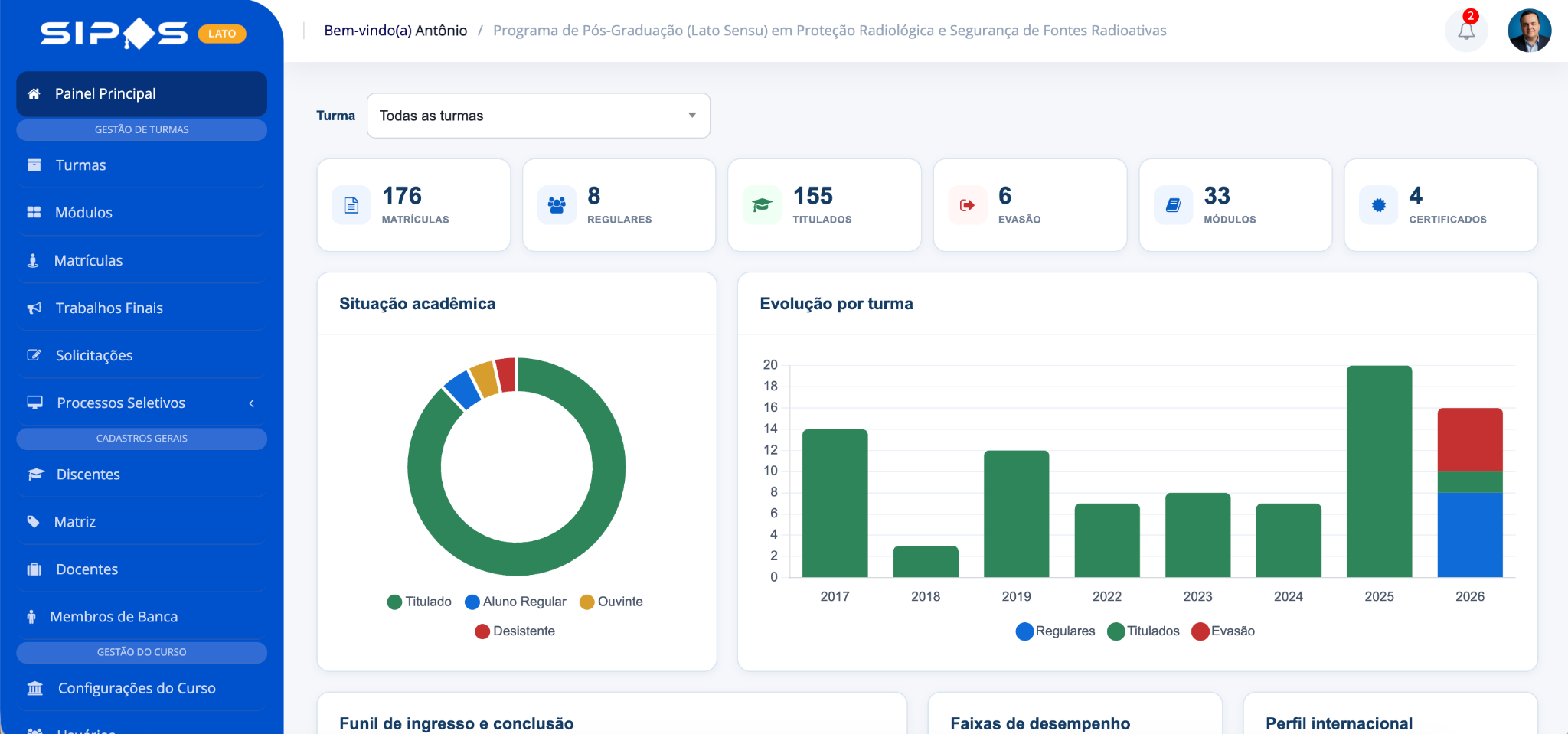Screen dimensions: 1568x734
Task: Click the Matrículas document card icon
Action: click(351, 205)
